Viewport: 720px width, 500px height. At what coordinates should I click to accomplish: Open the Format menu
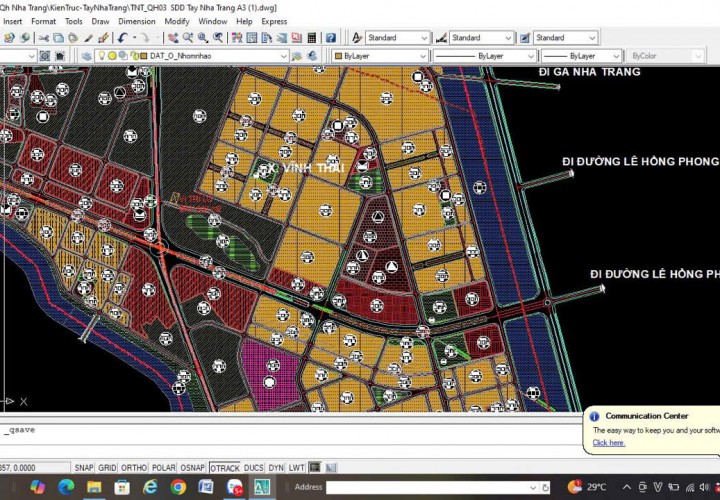click(43, 21)
